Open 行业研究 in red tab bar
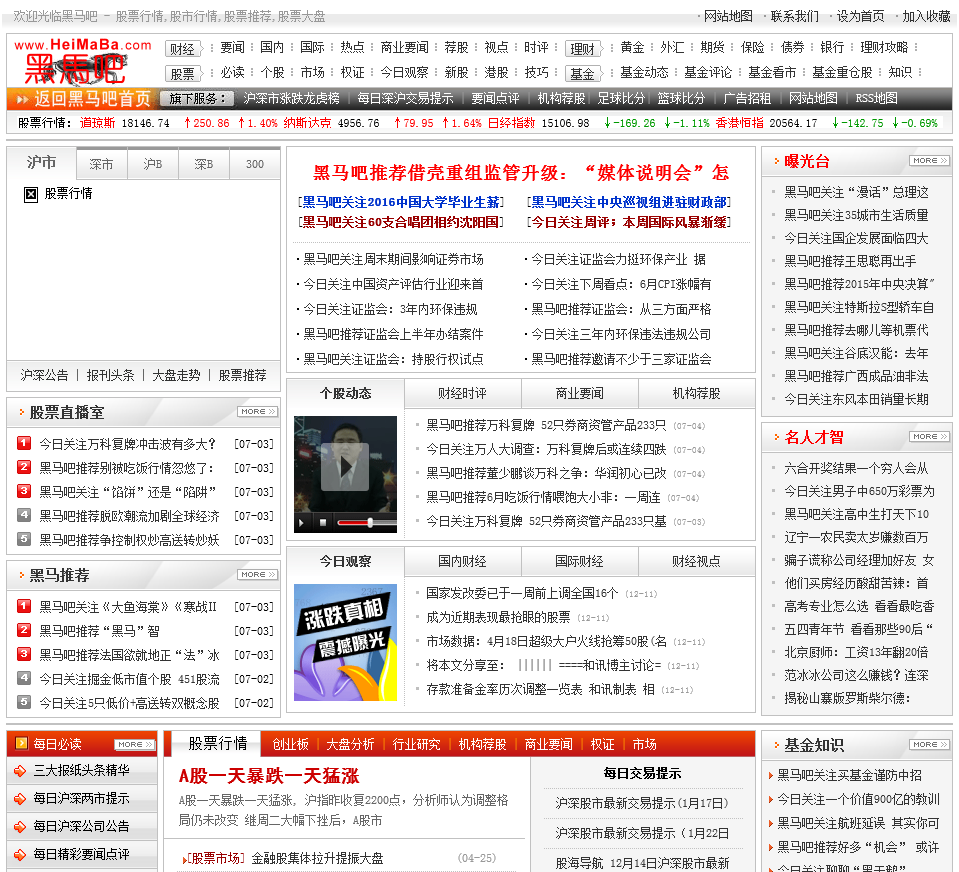The width and height of the screenshot is (959, 872). click(x=417, y=744)
